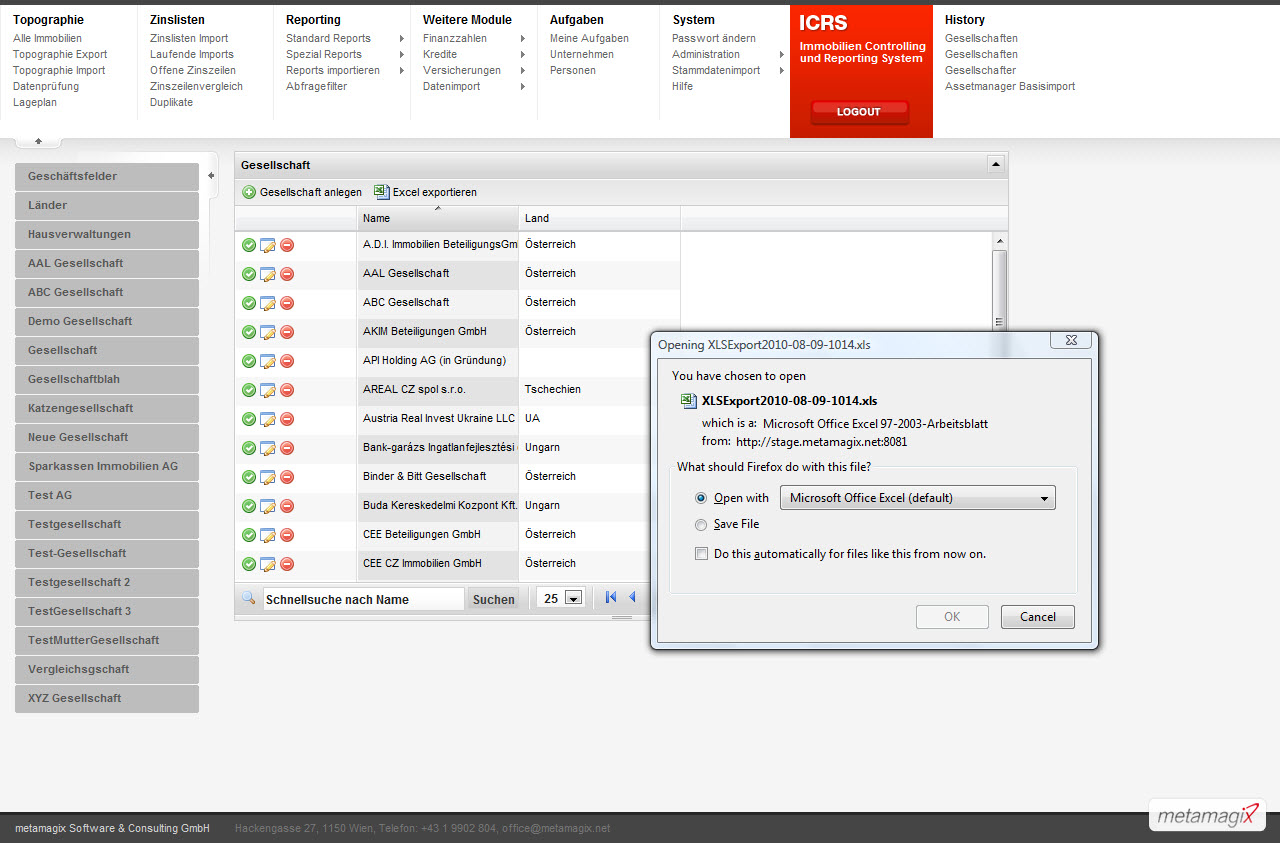Check Do this automatically for files option

coord(700,553)
